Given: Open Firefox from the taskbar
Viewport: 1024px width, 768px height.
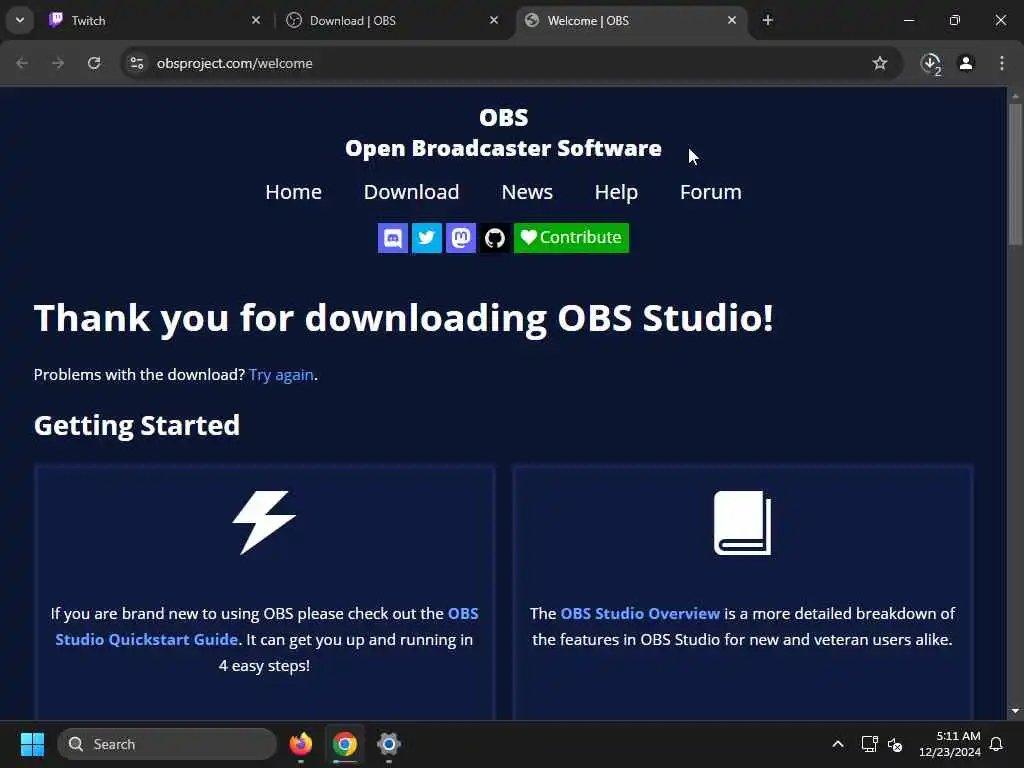Looking at the screenshot, I should (x=301, y=744).
